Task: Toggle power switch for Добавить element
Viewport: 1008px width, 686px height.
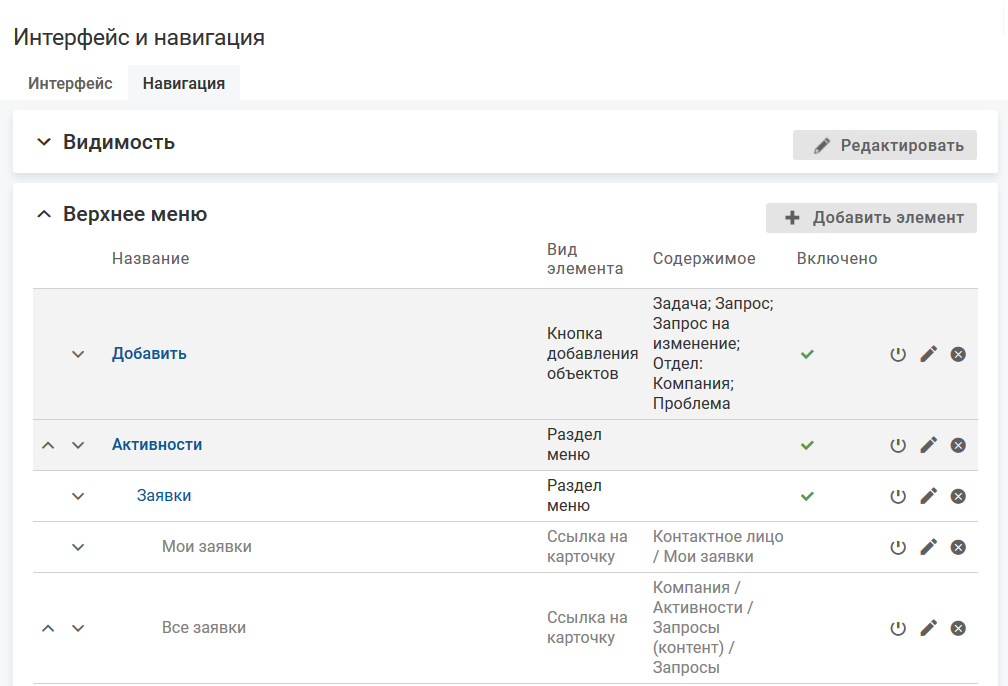Action: (898, 354)
